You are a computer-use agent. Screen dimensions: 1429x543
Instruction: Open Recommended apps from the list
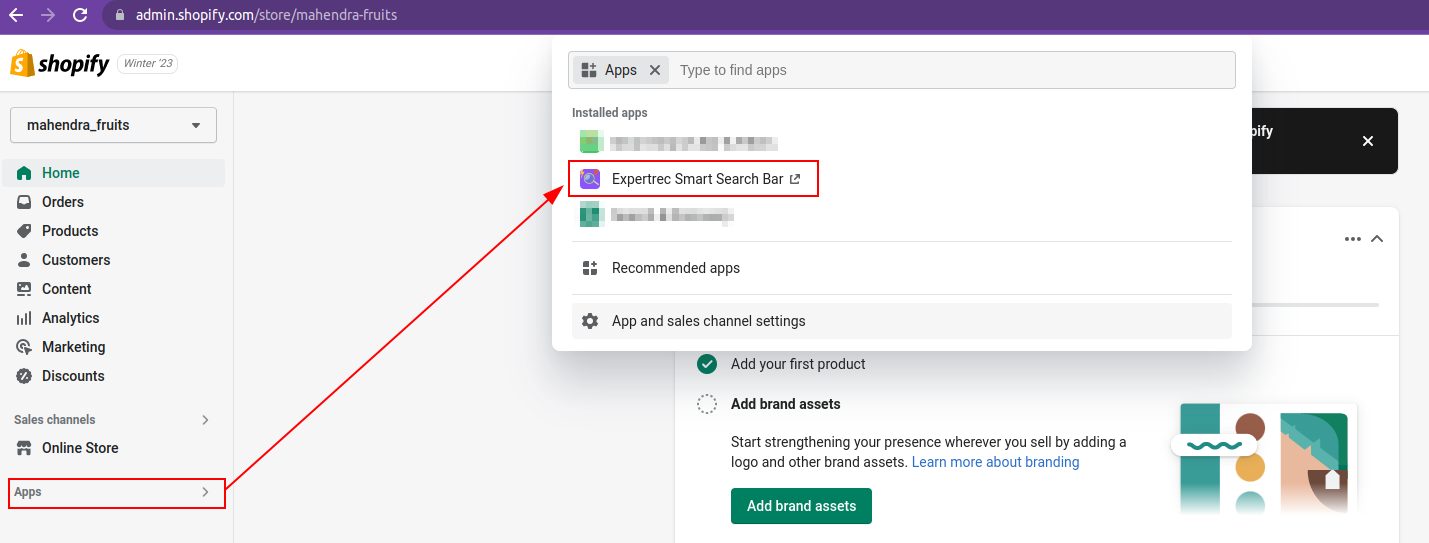676,268
